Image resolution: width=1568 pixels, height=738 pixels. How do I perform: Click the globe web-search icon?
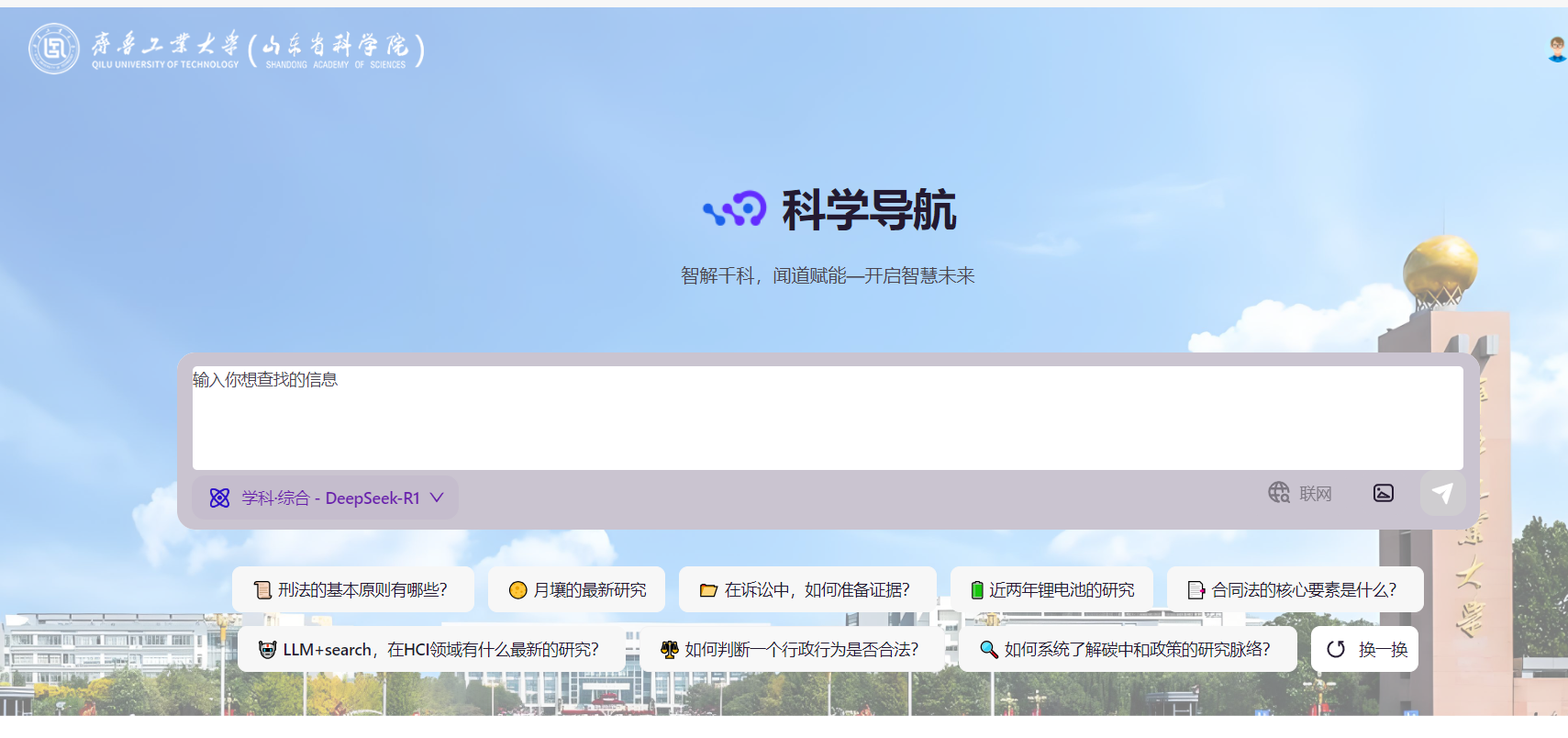[x=1279, y=493]
